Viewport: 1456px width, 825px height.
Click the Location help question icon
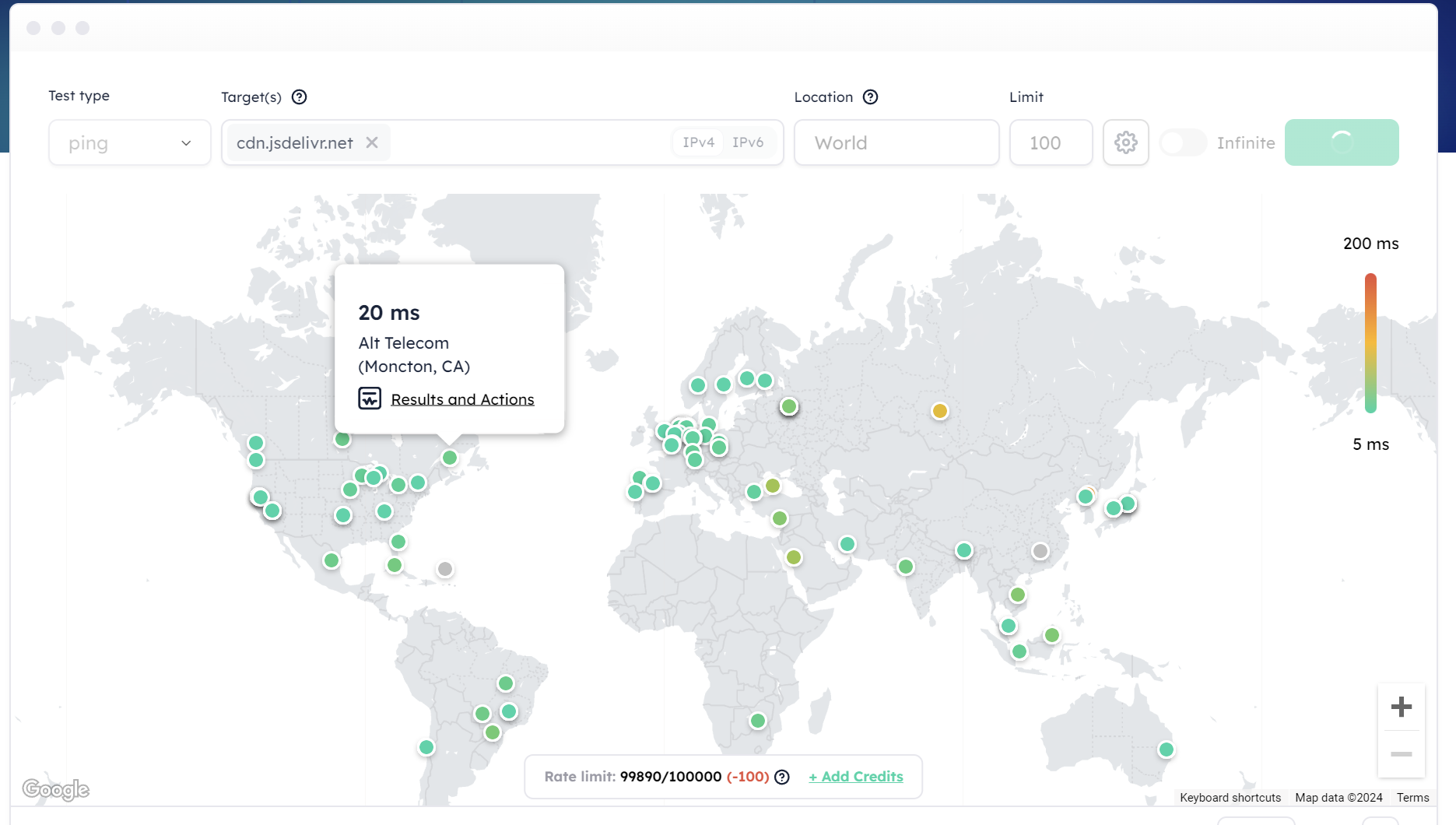coord(871,97)
